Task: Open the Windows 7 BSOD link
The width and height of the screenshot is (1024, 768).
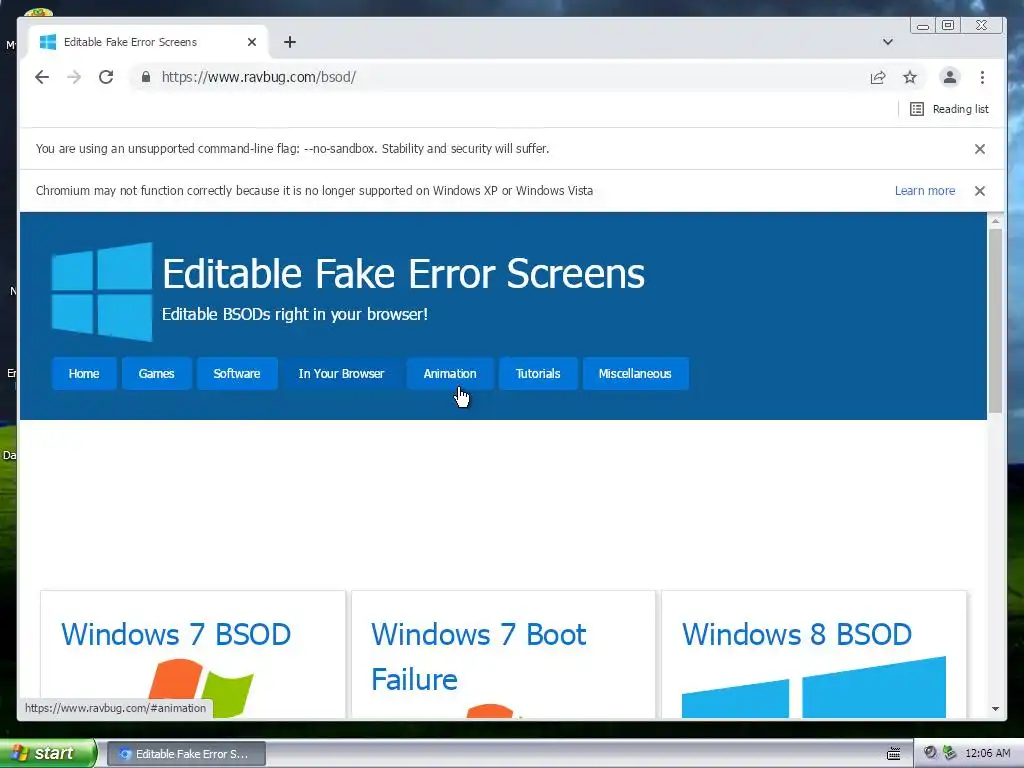Action: pos(176,635)
